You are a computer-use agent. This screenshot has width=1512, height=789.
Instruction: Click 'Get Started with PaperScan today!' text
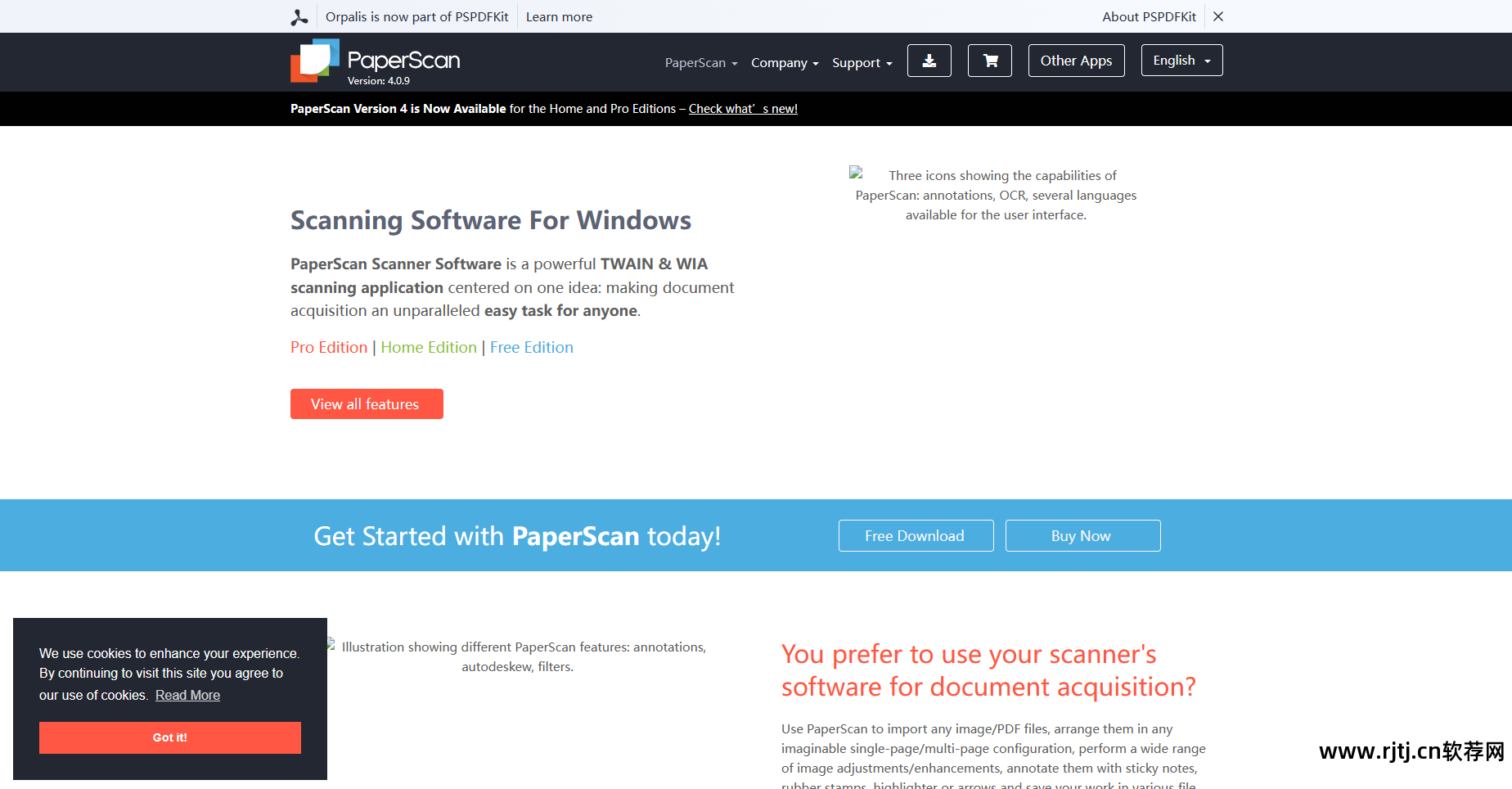pos(517,536)
